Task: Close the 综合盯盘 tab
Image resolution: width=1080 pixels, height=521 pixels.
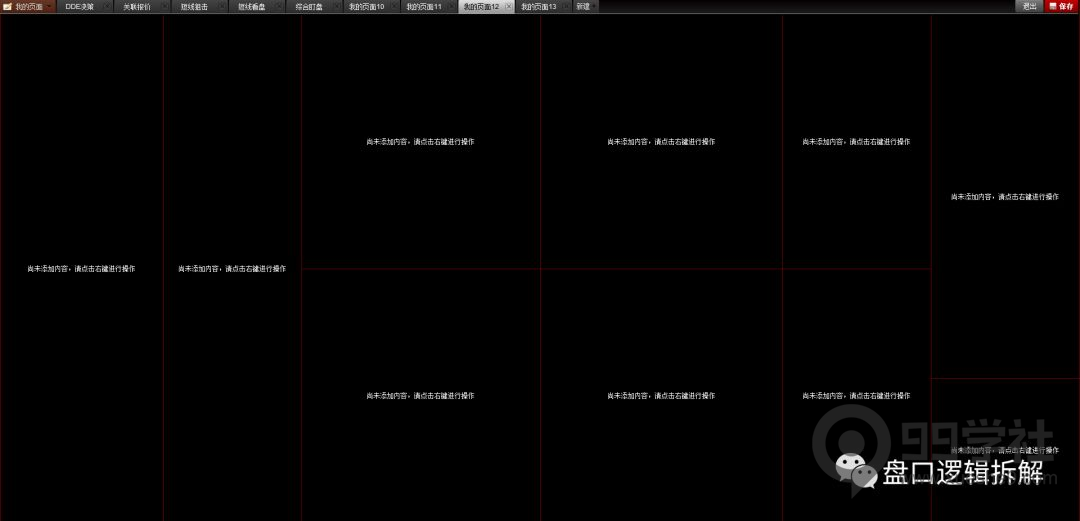Action: [x=337, y=6]
